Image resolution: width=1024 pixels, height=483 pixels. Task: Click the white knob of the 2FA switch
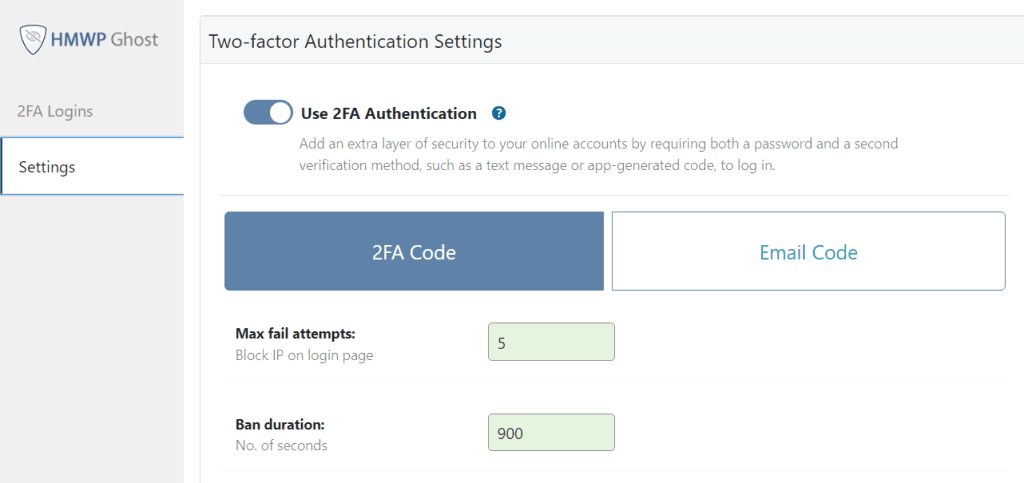coord(280,112)
